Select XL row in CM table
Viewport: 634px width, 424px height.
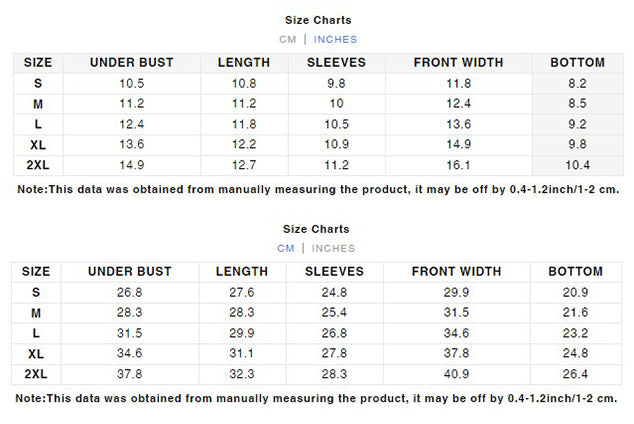coord(317,354)
